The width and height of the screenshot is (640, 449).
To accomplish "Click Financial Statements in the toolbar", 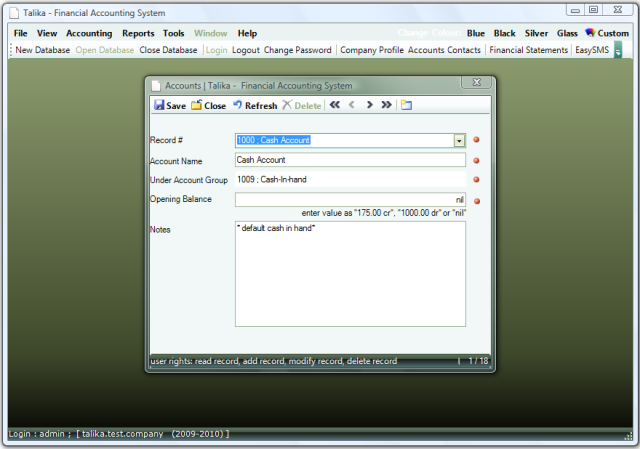I will [528, 49].
